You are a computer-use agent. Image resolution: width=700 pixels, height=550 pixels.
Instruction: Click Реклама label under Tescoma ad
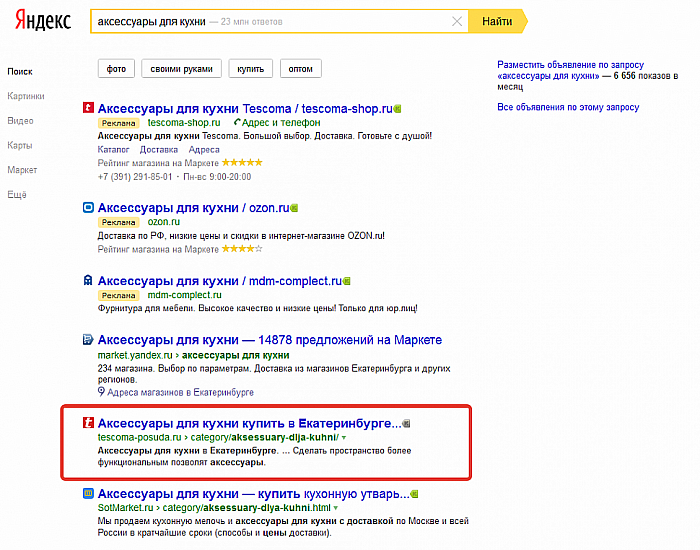(118, 123)
